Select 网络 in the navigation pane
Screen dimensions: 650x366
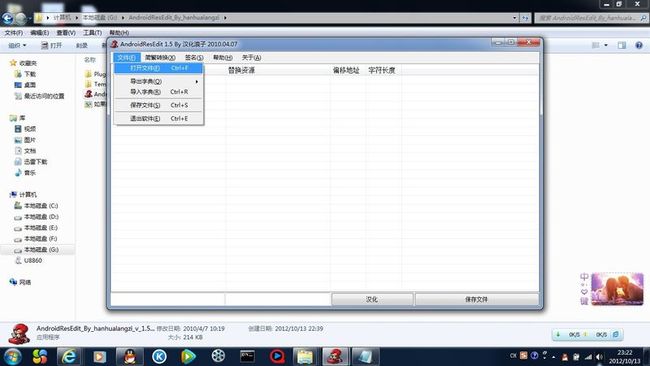click(25, 282)
